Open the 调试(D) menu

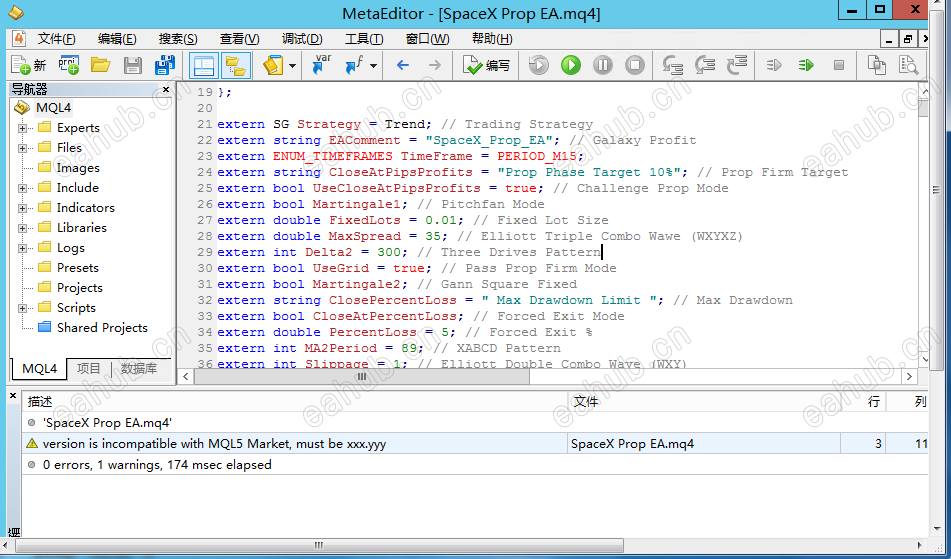[301, 39]
